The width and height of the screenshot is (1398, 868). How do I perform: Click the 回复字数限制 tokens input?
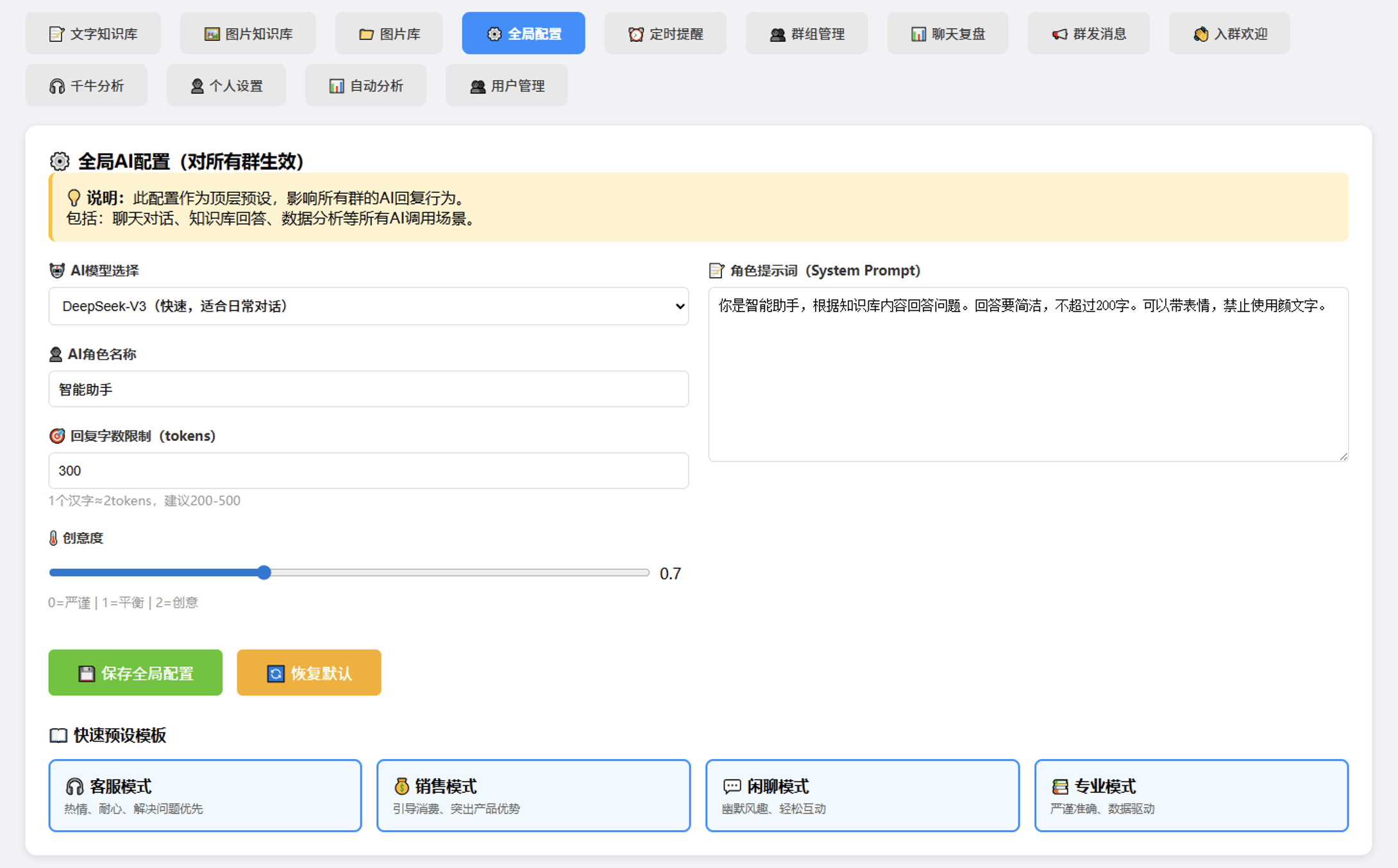click(x=369, y=471)
